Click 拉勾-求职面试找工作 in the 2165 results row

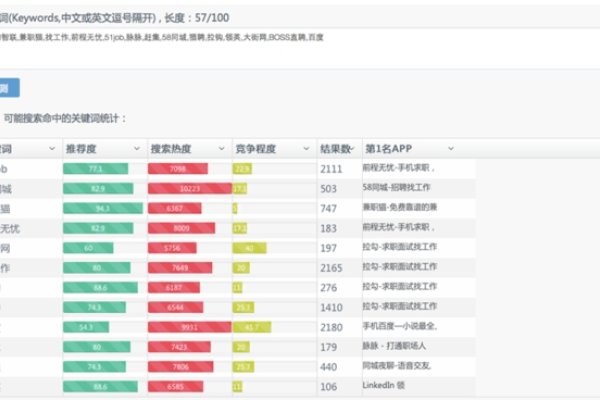coord(399,267)
